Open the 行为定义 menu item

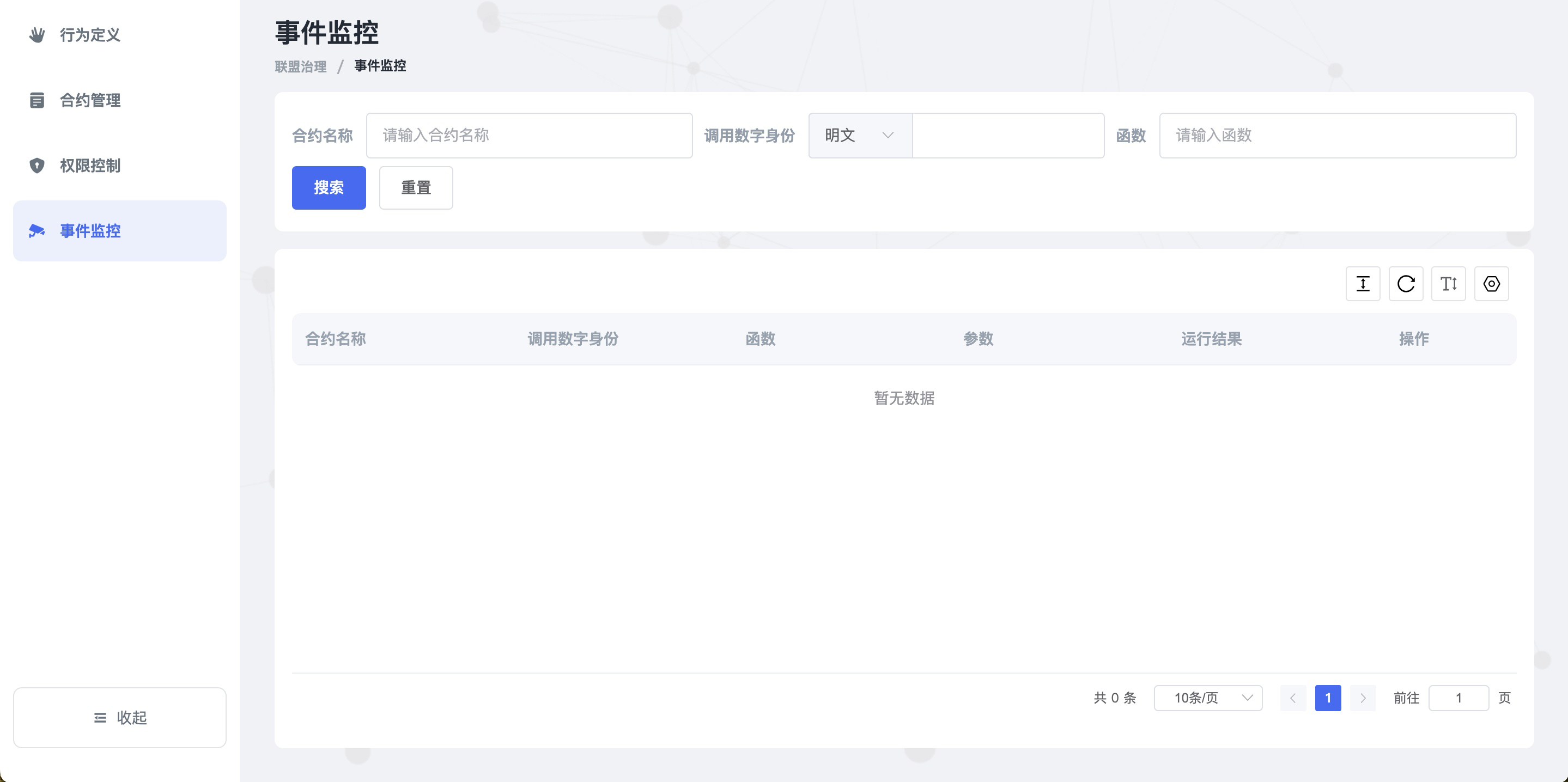[x=90, y=35]
